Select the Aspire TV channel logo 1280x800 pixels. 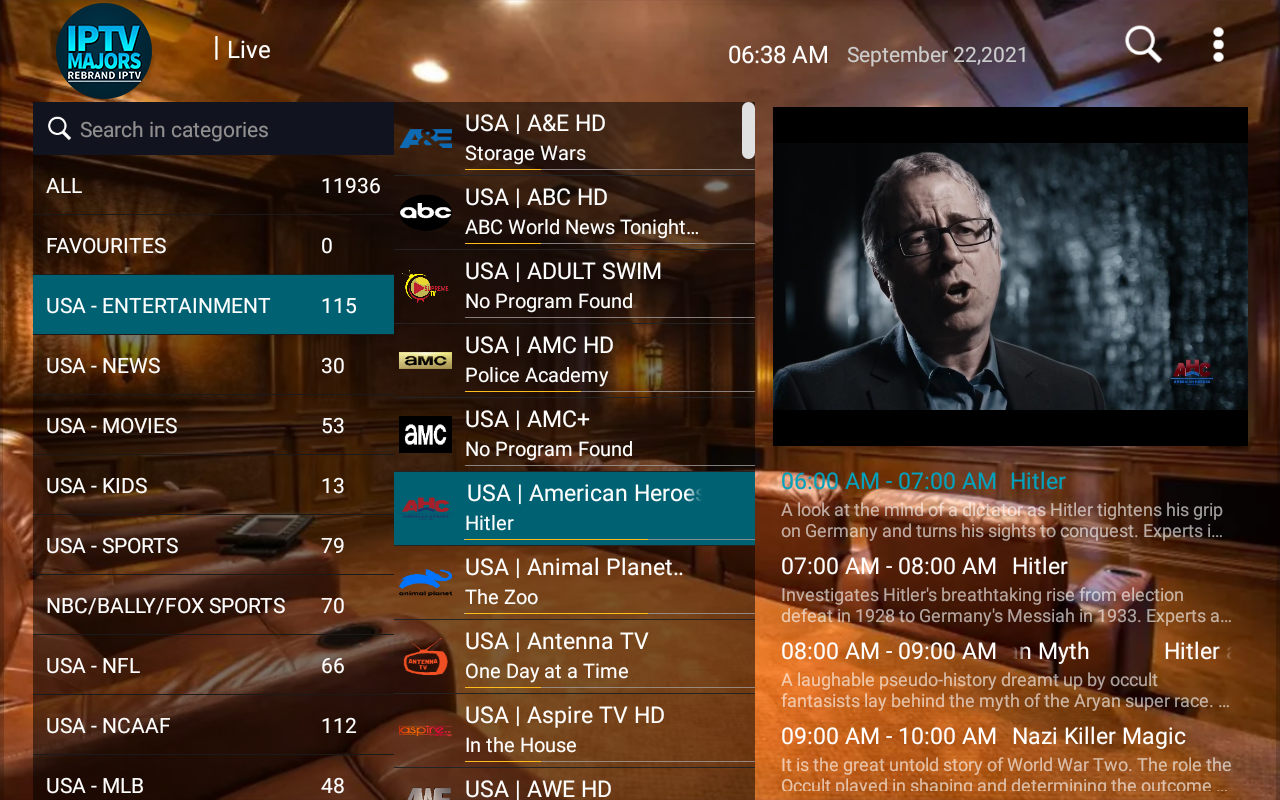point(426,730)
